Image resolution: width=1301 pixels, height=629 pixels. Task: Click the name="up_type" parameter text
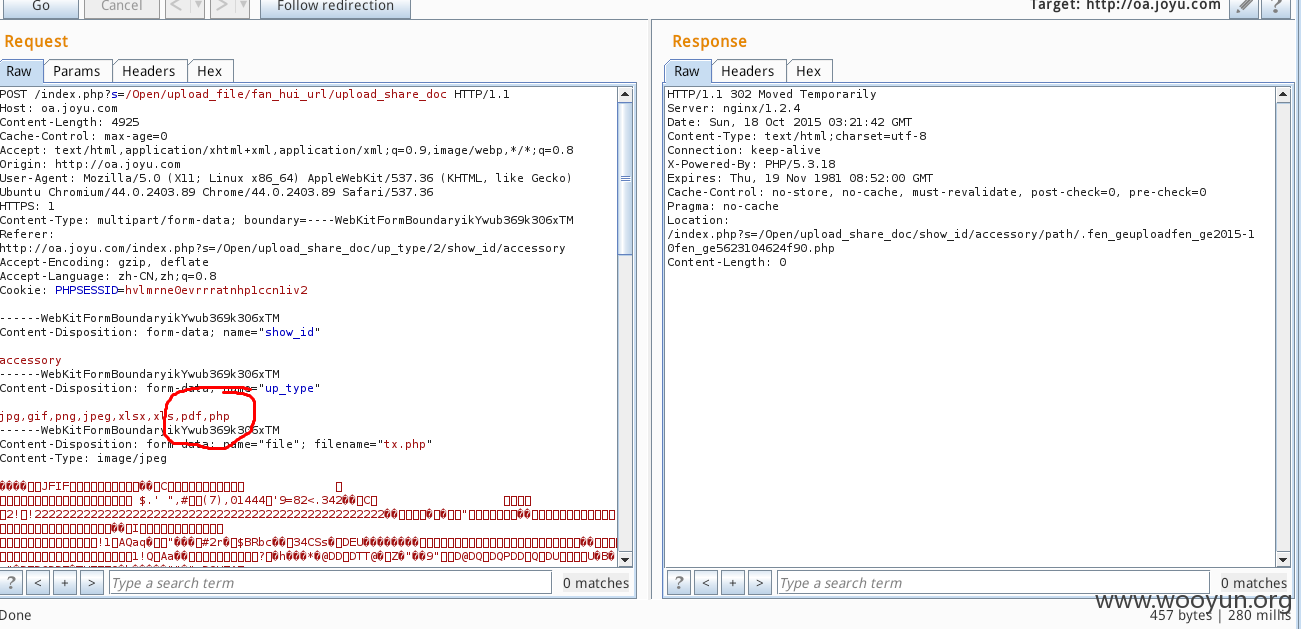click(x=272, y=388)
